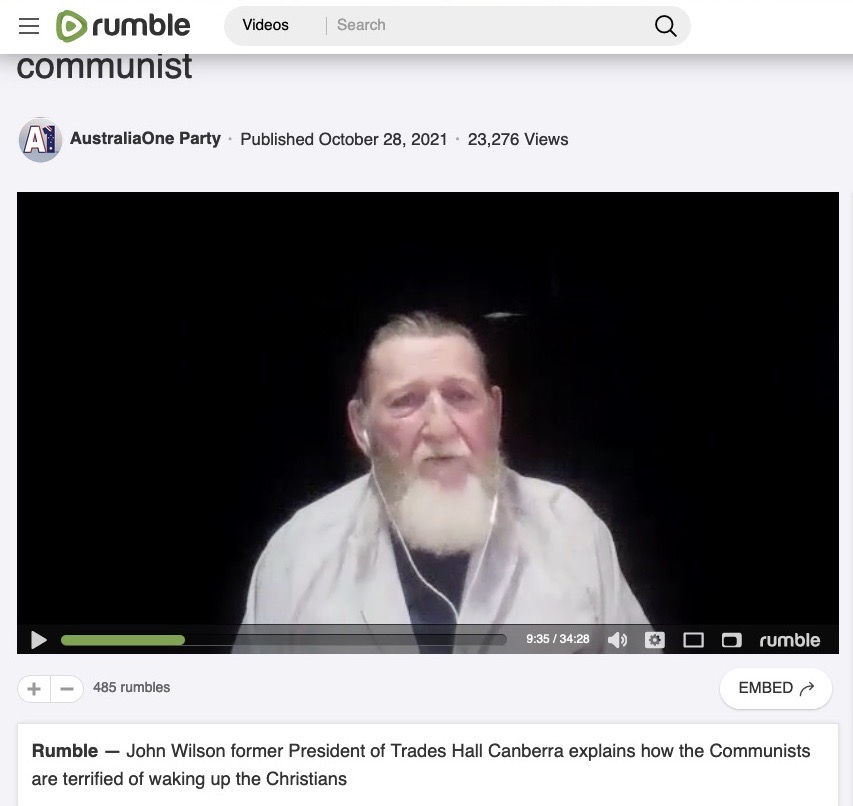Click the rumble watermark in player
Viewport: 853px width, 806px height.
tap(789, 640)
